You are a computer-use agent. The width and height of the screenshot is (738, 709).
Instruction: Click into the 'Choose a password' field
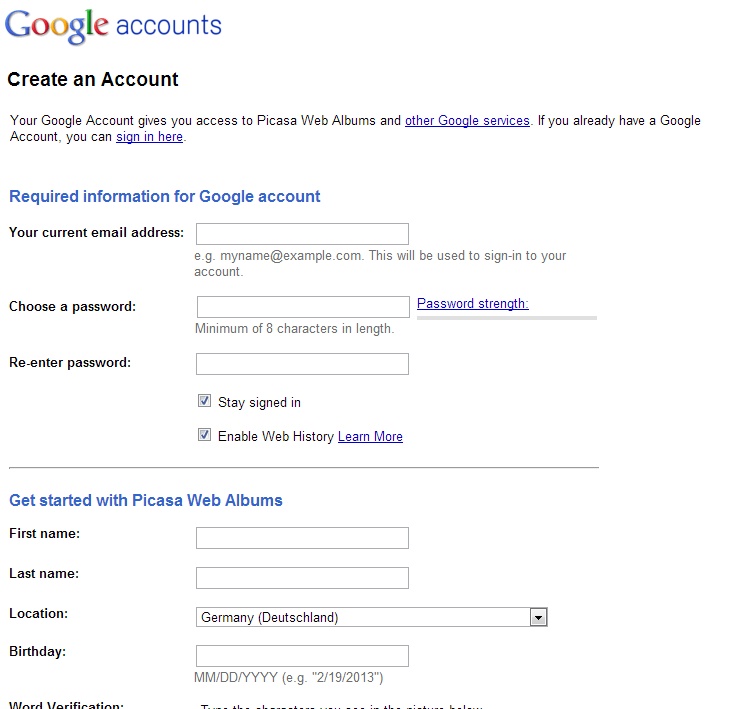[x=303, y=307]
